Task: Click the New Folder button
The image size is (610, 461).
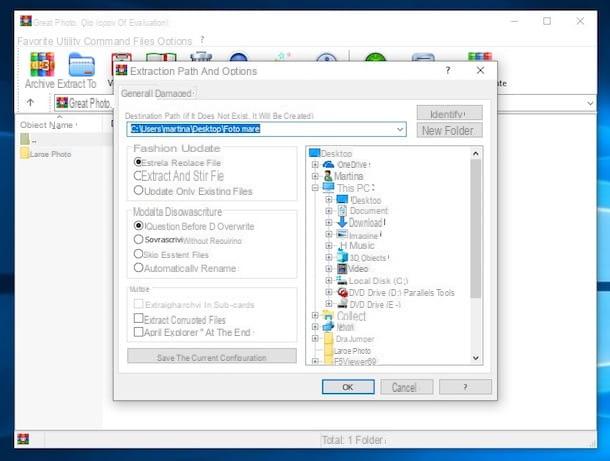Action: [x=449, y=130]
